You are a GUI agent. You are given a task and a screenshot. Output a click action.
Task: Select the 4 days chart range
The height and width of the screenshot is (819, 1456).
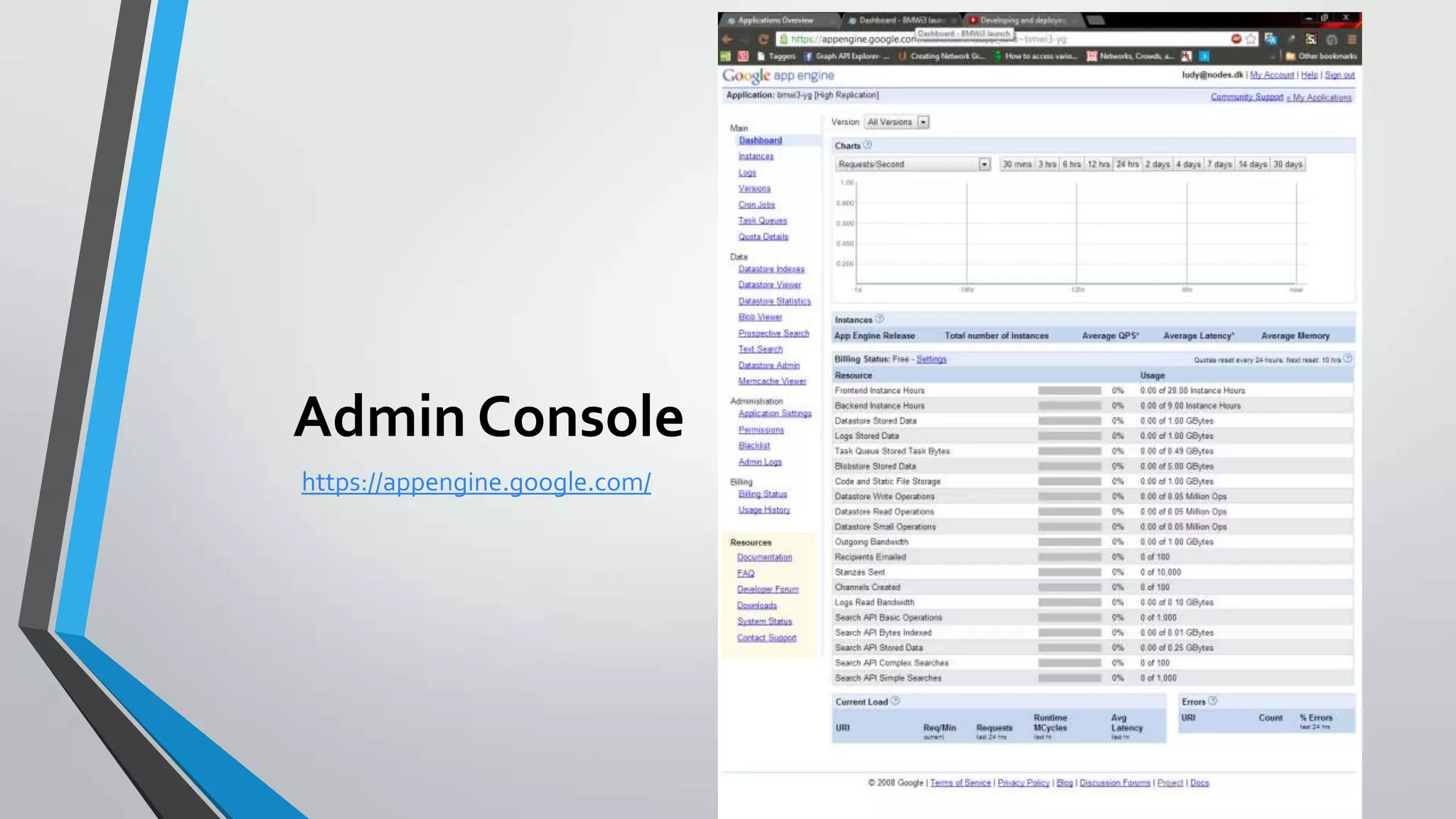[x=1189, y=164]
